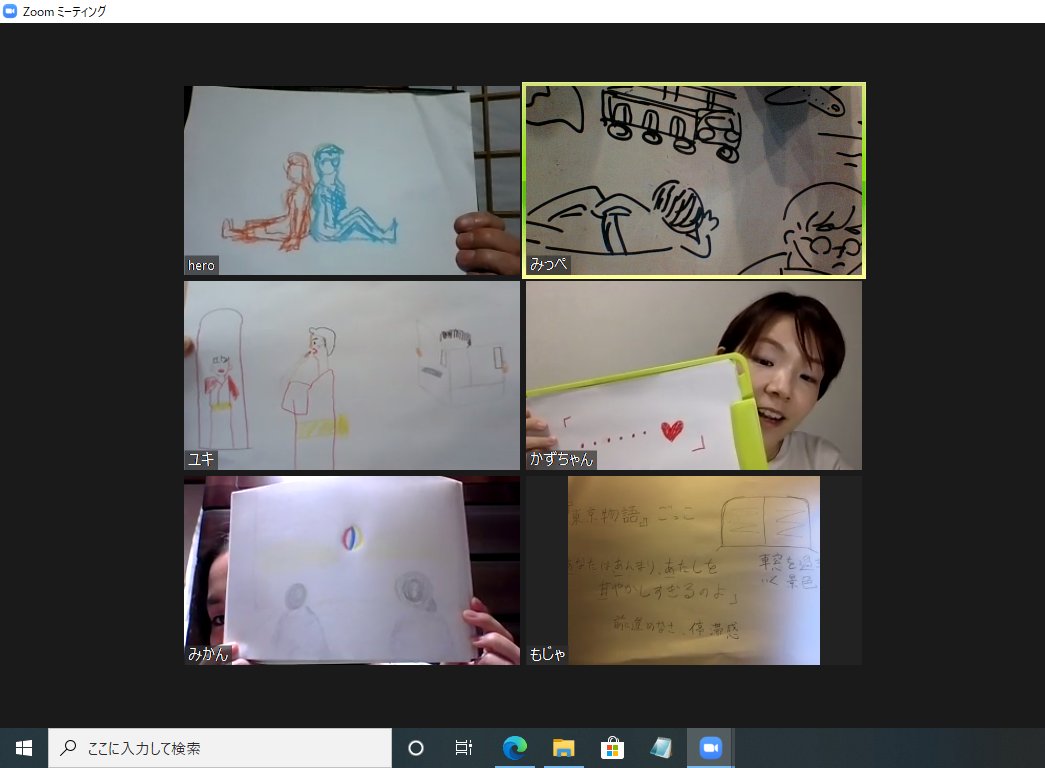The height and width of the screenshot is (768, 1045).
Task: Click the hero participant name label
Action: [x=201, y=265]
